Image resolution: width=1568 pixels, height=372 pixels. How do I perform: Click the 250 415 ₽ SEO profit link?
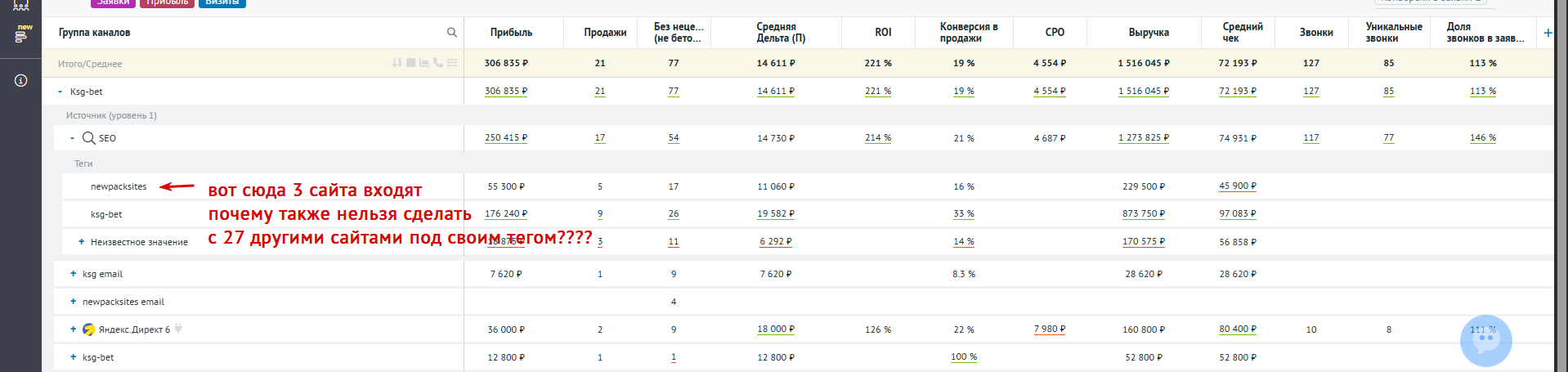pyautogui.click(x=505, y=138)
